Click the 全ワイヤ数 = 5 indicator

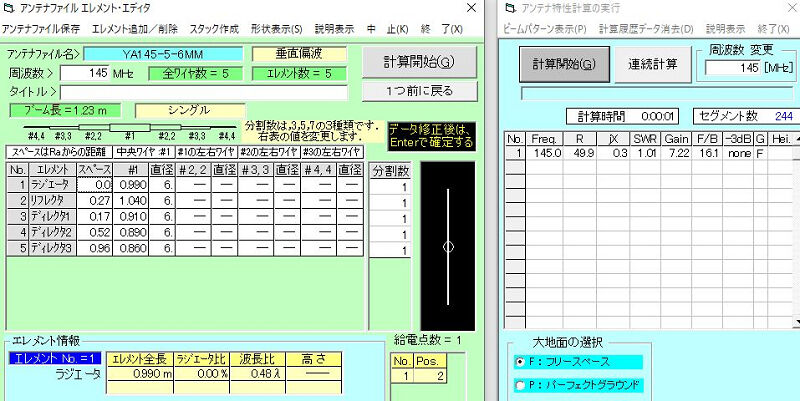196,73
